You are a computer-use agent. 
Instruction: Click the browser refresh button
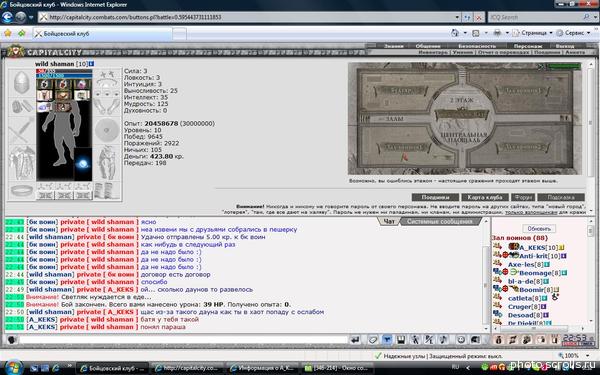point(467,17)
